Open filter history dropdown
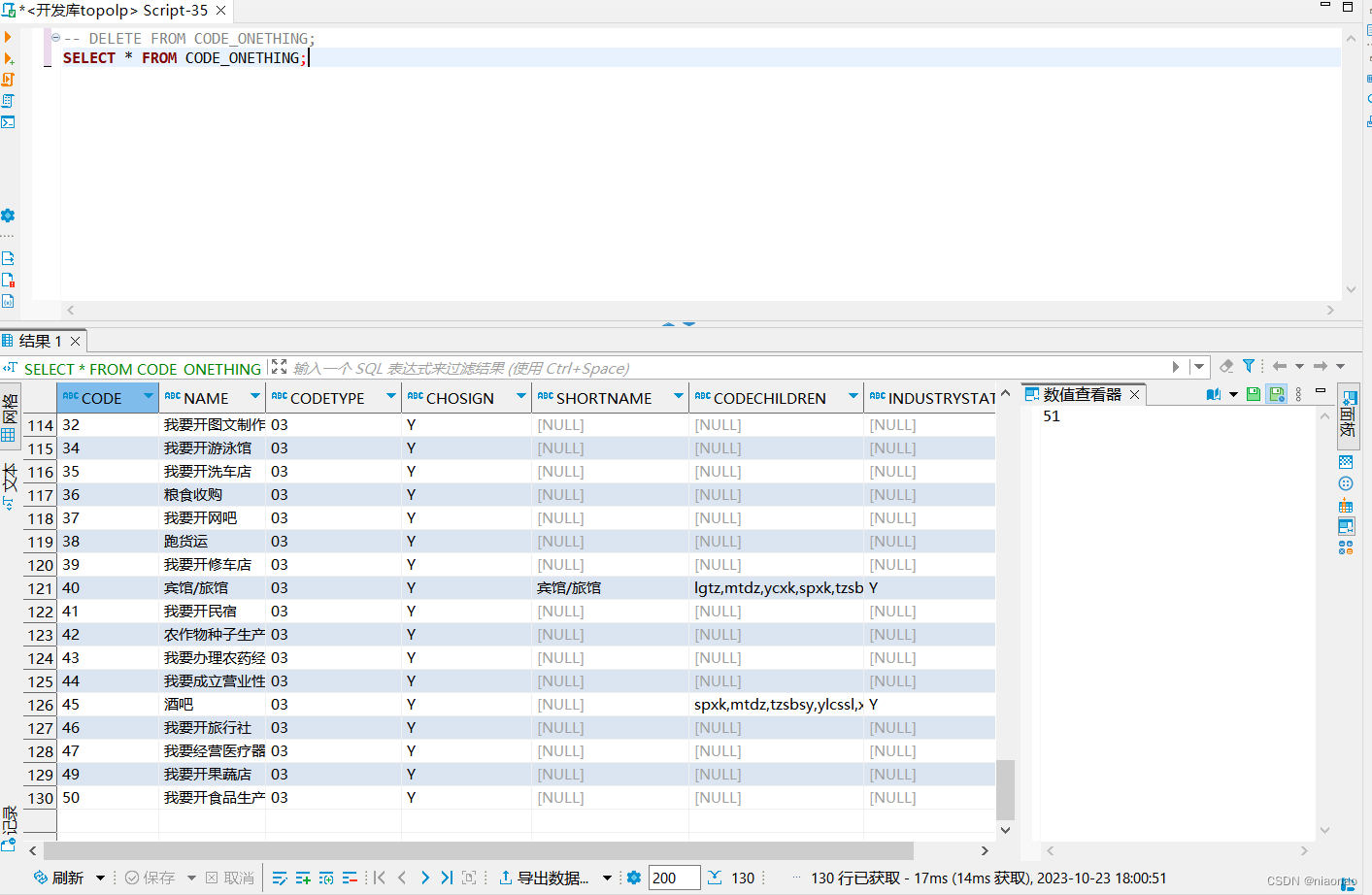The height and width of the screenshot is (895, 1372). tap(1199, 367)
